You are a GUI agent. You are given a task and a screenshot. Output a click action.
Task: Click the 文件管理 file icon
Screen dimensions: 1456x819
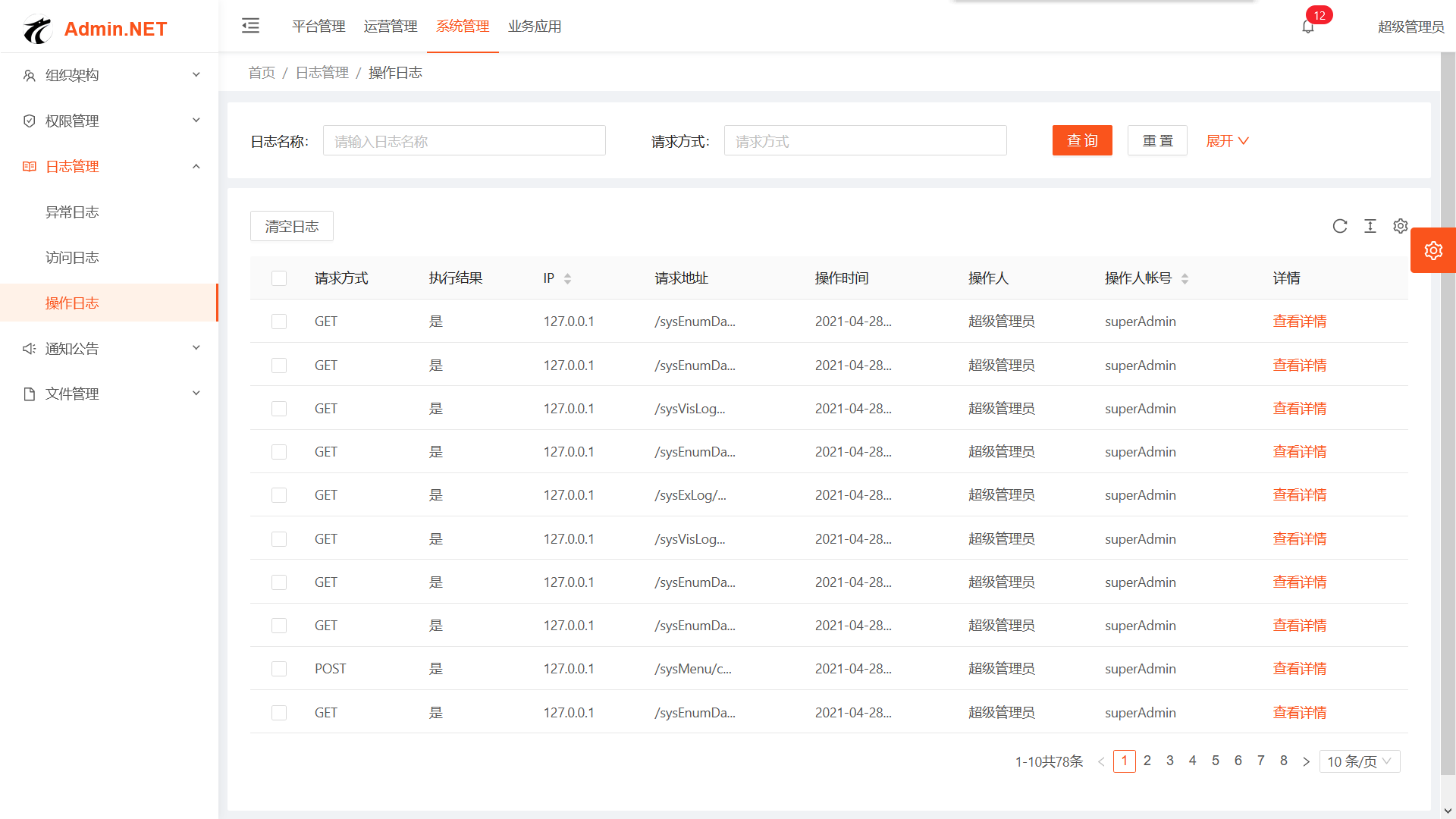[30, 394]
